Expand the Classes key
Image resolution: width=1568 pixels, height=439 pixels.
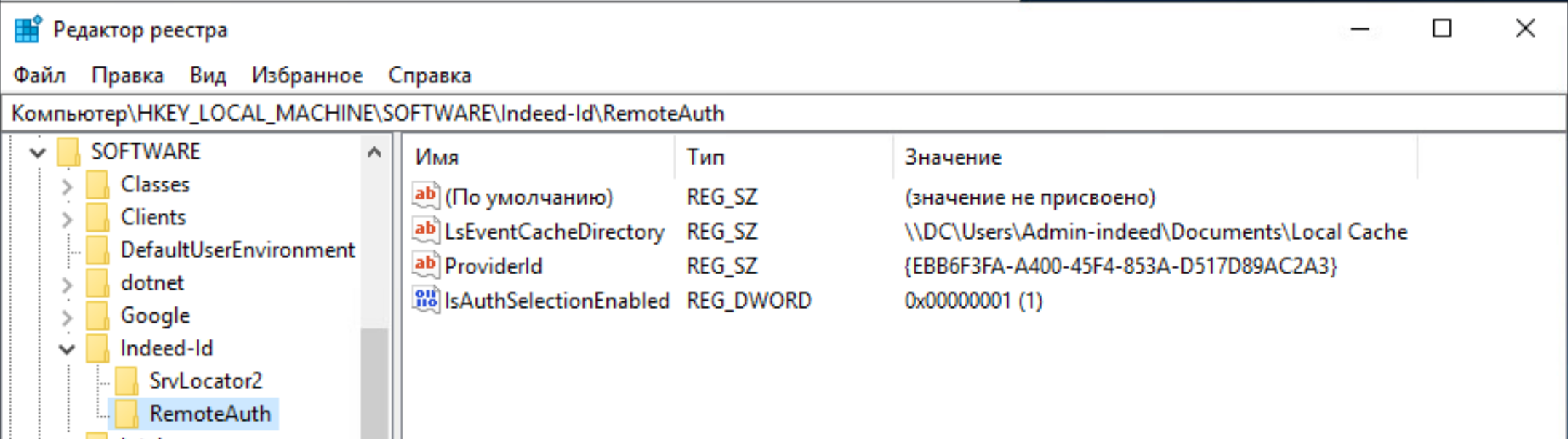tap(67, 186)
